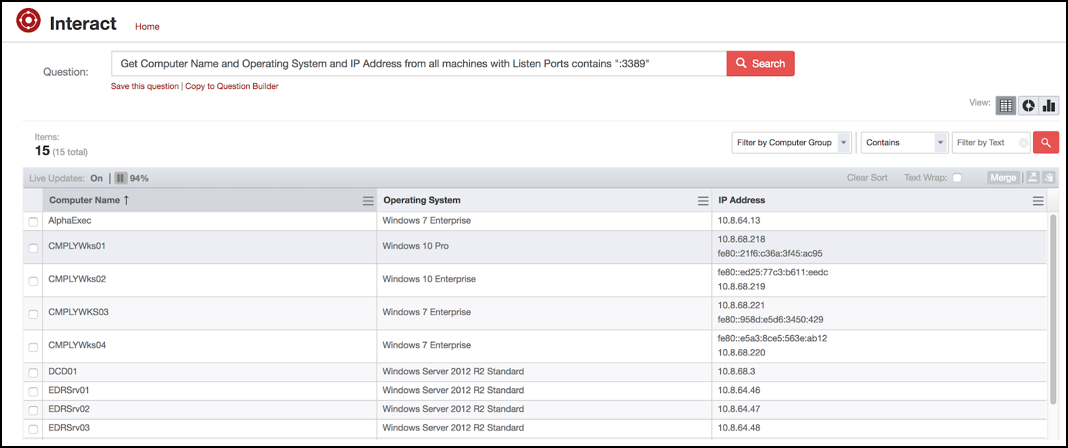Go to Home in navigation
This screenshot has height=448, width=1068.
[x=147, y=27]
